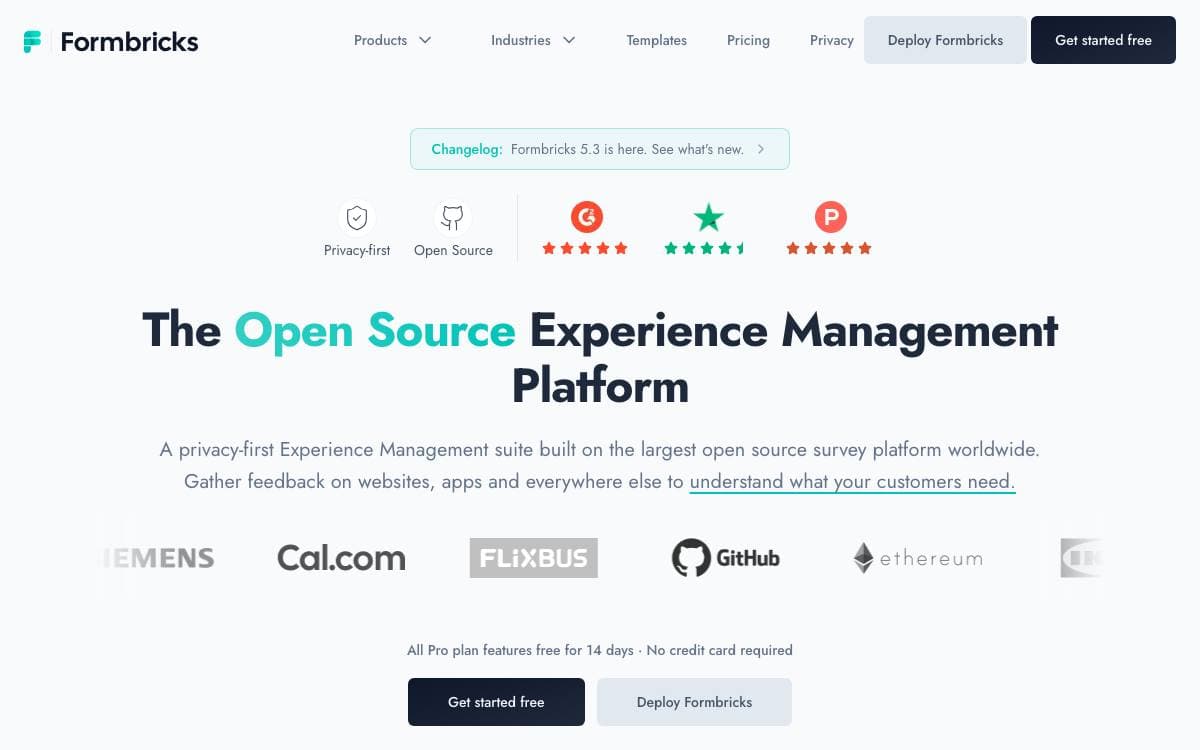Open the Product Hunt rating badge
The image size is (1200, 750).
tap(830, 216)
